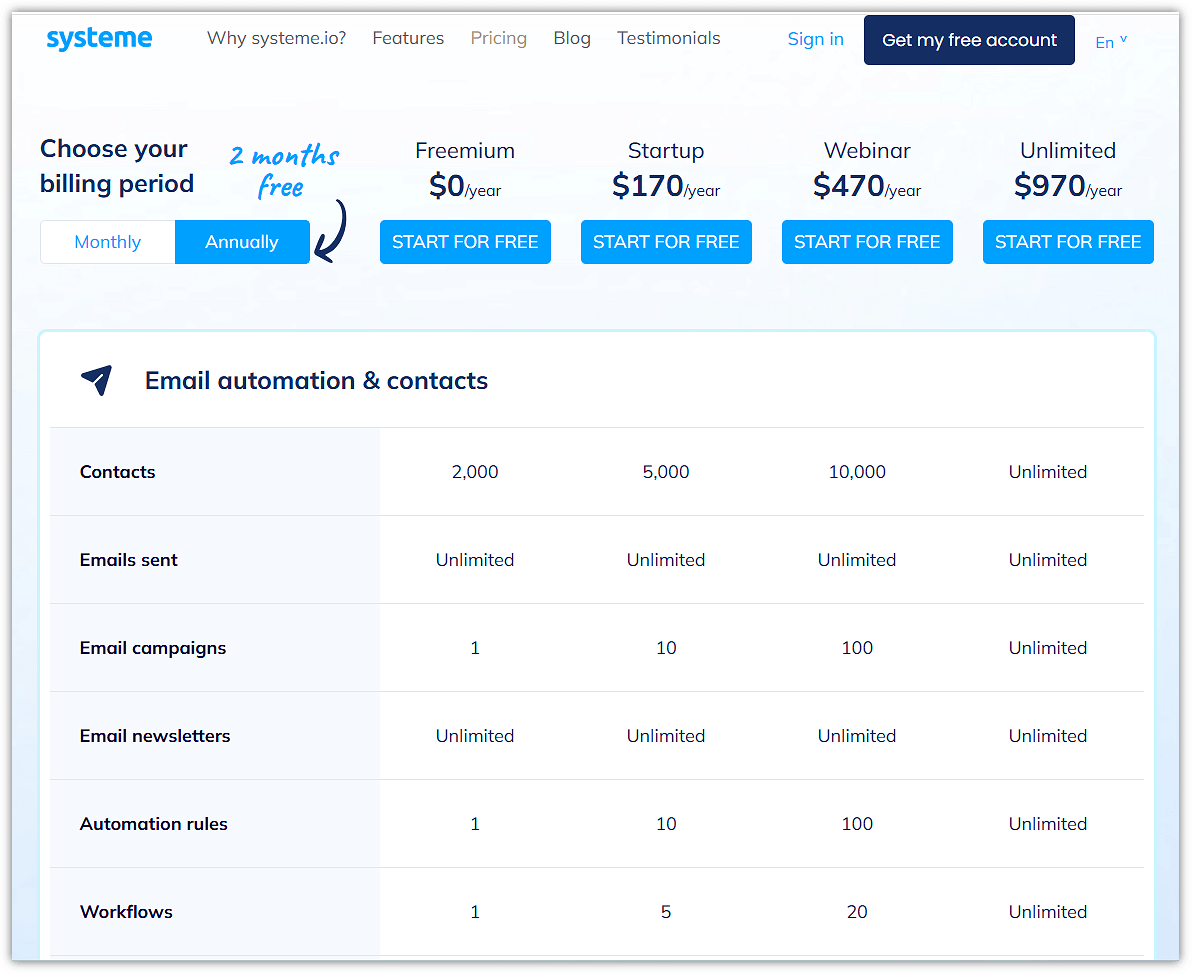This screenshot has height=974, width=1192.
Task: Go to the Features page
Action: point(408,38)
